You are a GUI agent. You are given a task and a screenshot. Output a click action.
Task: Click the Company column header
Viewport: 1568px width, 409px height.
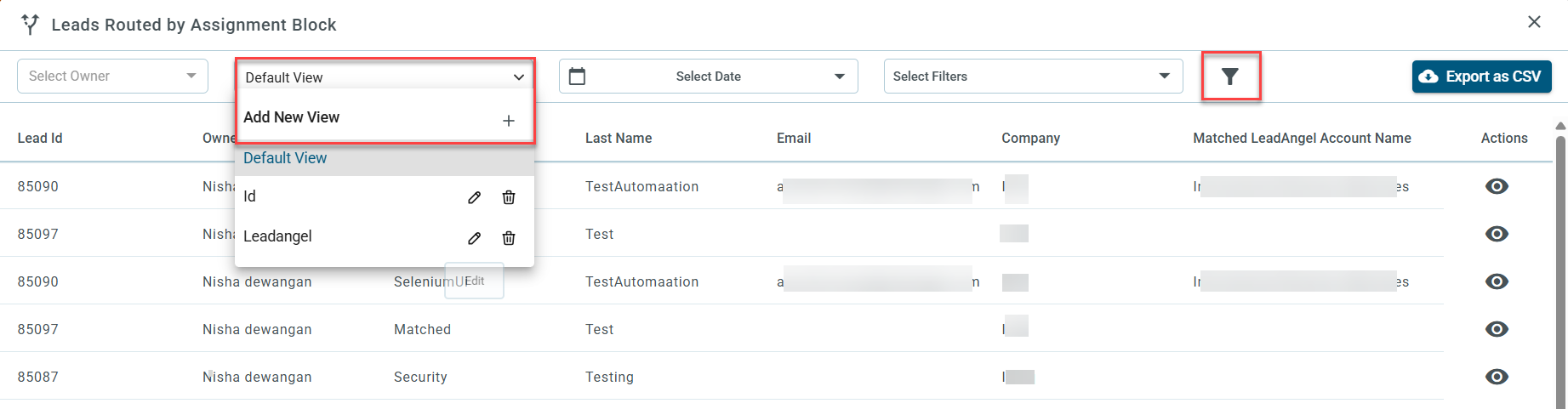click(1030, 138)
